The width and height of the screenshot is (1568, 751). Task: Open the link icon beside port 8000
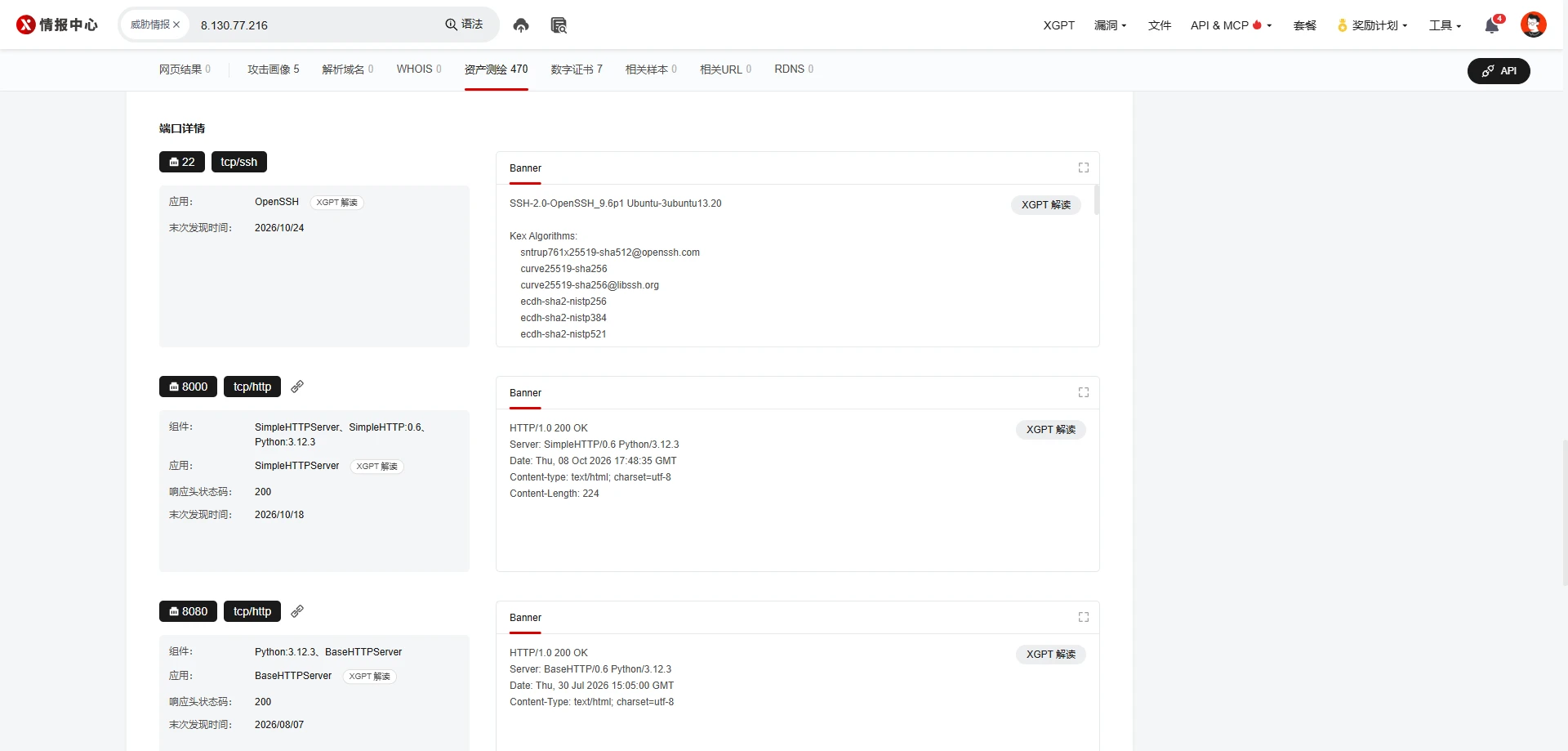click(x=297, y=387)
